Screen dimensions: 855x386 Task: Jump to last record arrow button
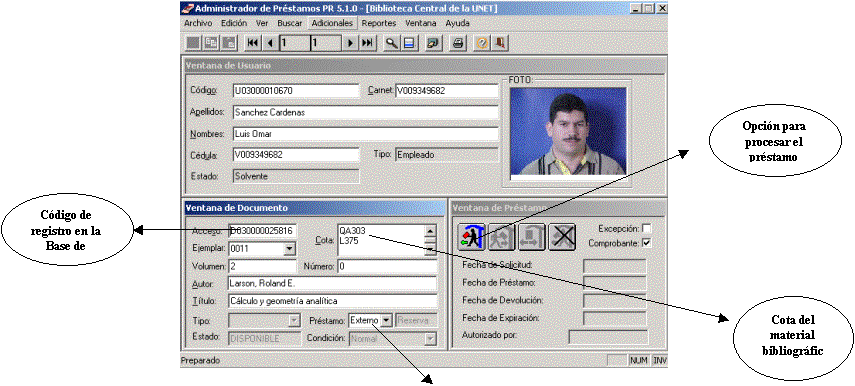(368, 43)
